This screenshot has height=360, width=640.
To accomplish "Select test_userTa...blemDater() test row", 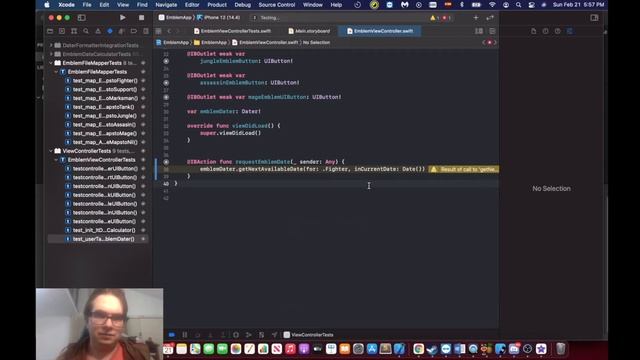I will pos(98,239).
